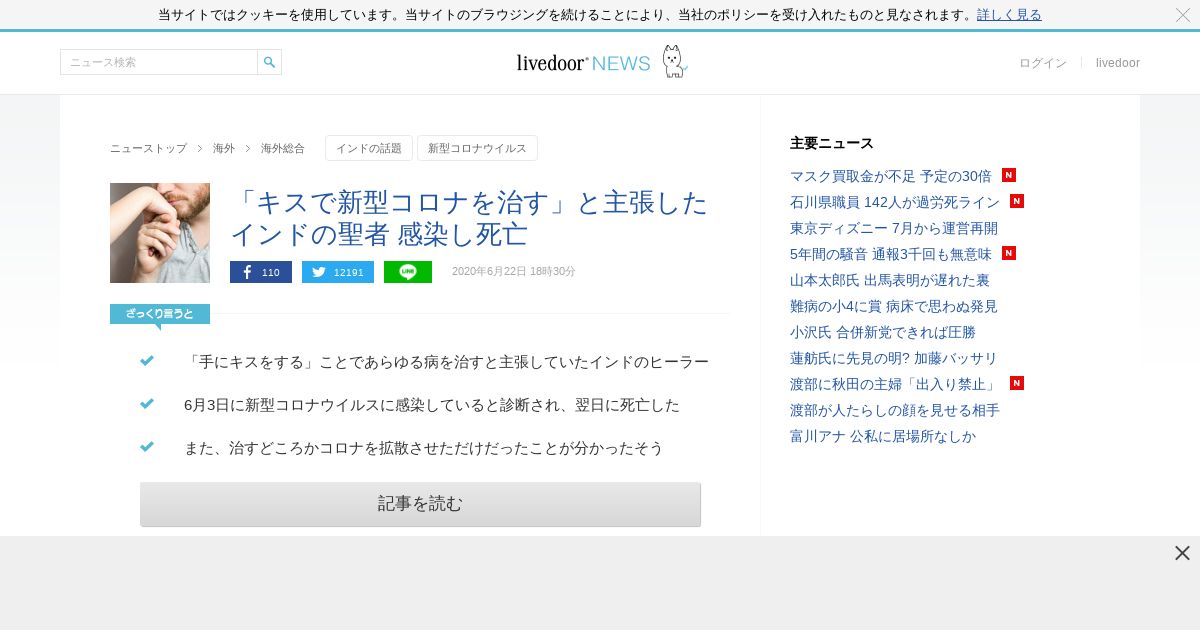Image resolution: width=1200 pixels, height=630 pixels.
Task: Open headline 難病の小4に賞 病床で思わぬ発見
Action: pos(894,306)
